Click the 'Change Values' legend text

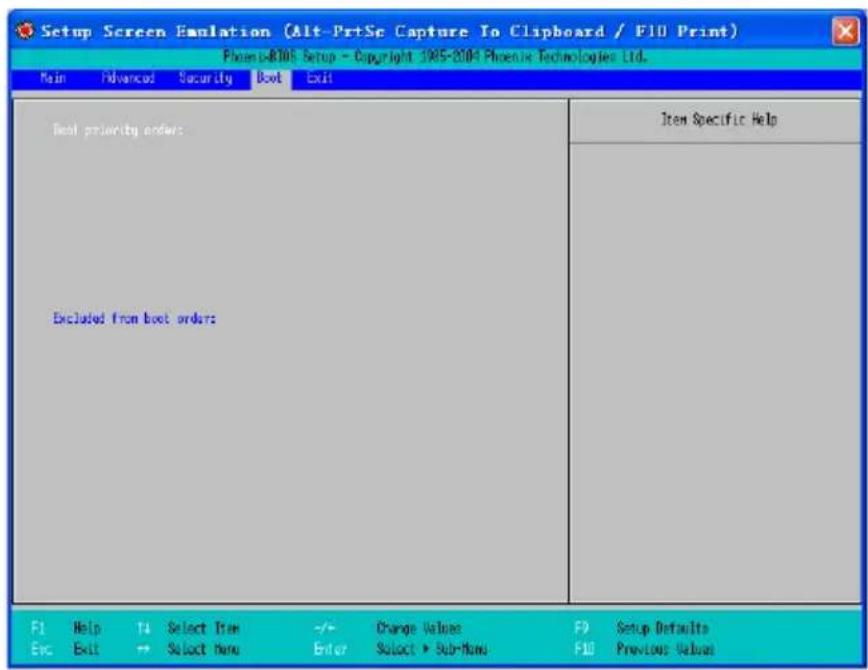click(418, 628)
